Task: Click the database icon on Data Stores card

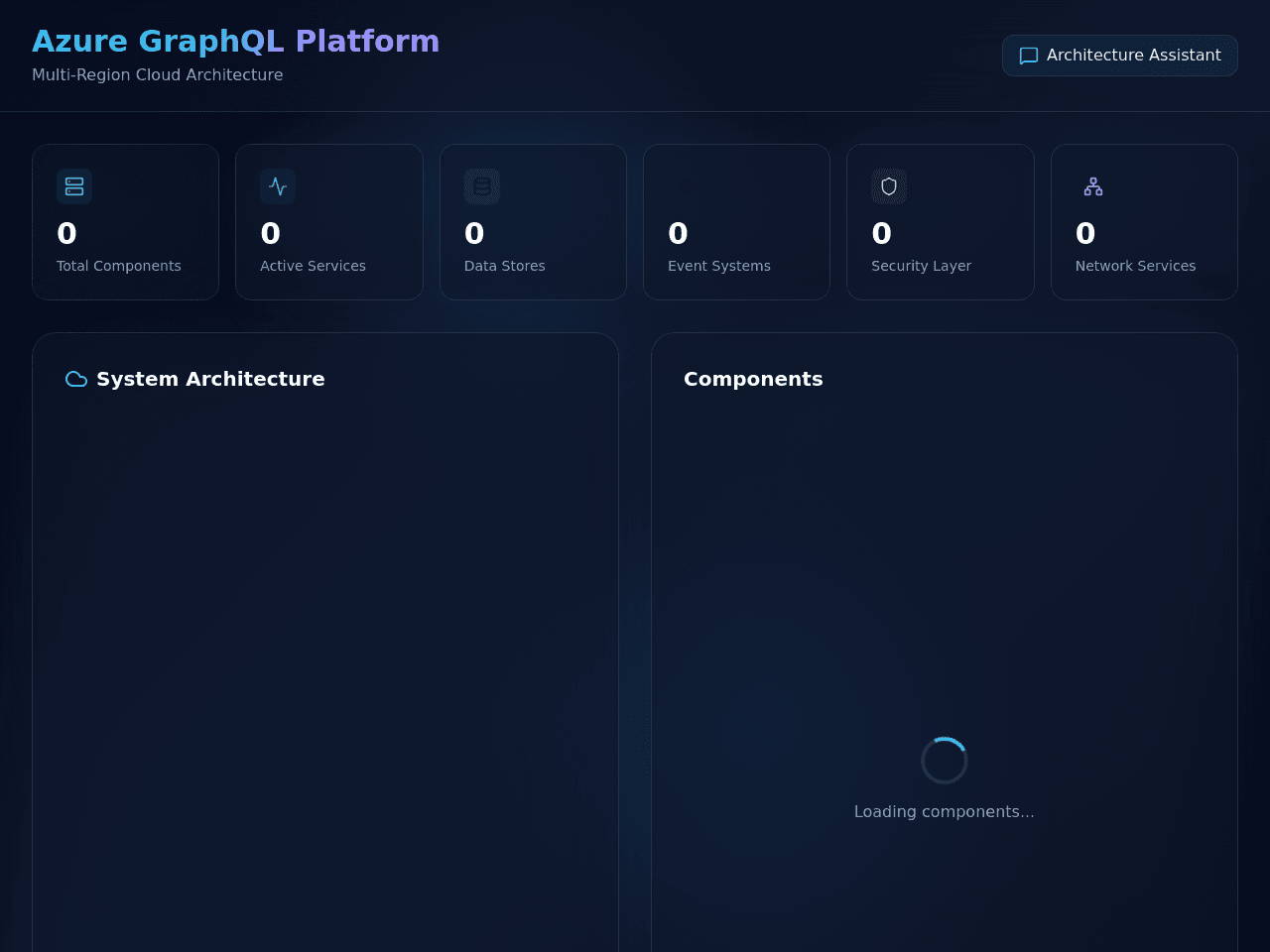Action: (482, 186)
